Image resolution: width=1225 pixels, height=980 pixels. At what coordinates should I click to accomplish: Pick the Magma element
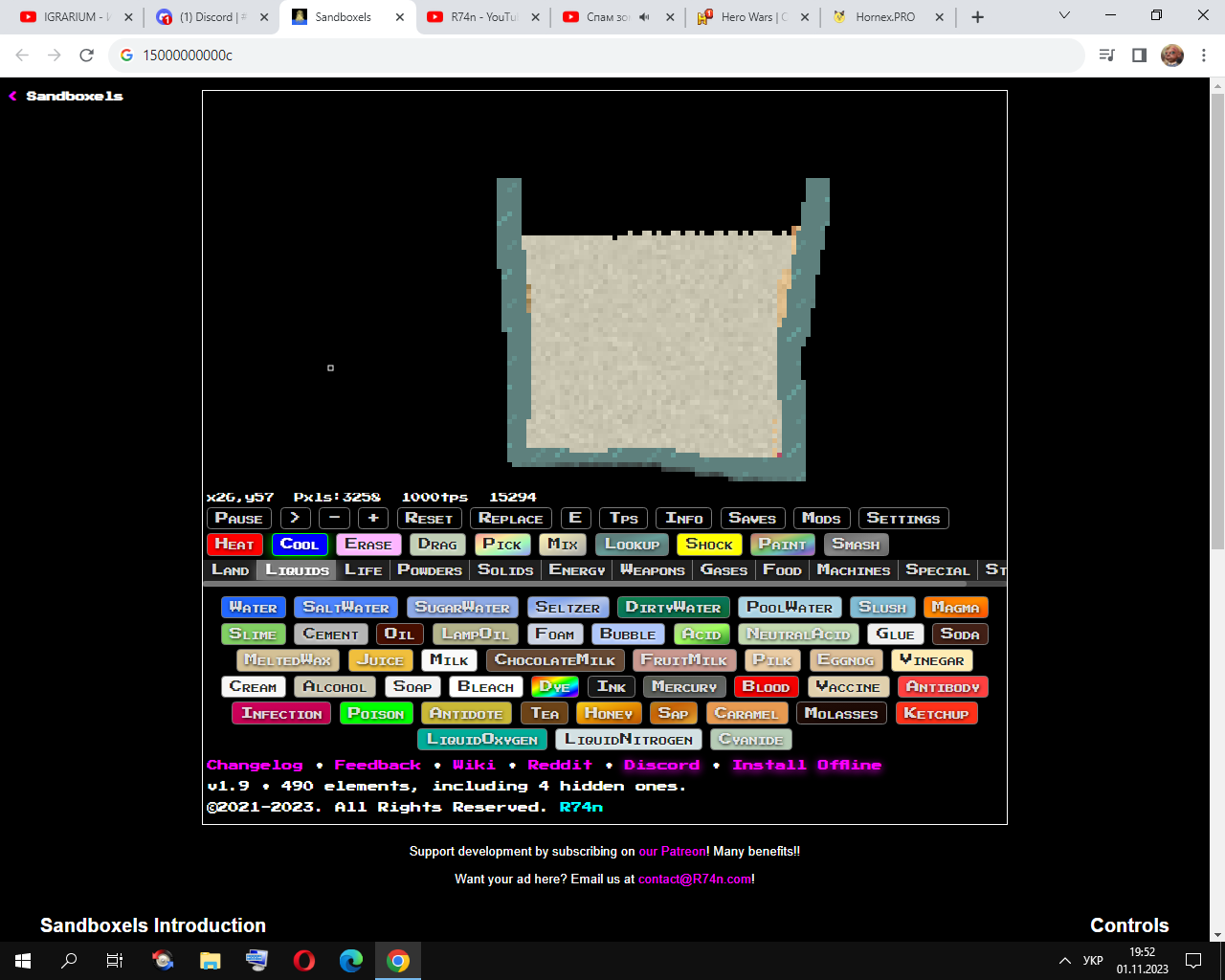point(955,608)
